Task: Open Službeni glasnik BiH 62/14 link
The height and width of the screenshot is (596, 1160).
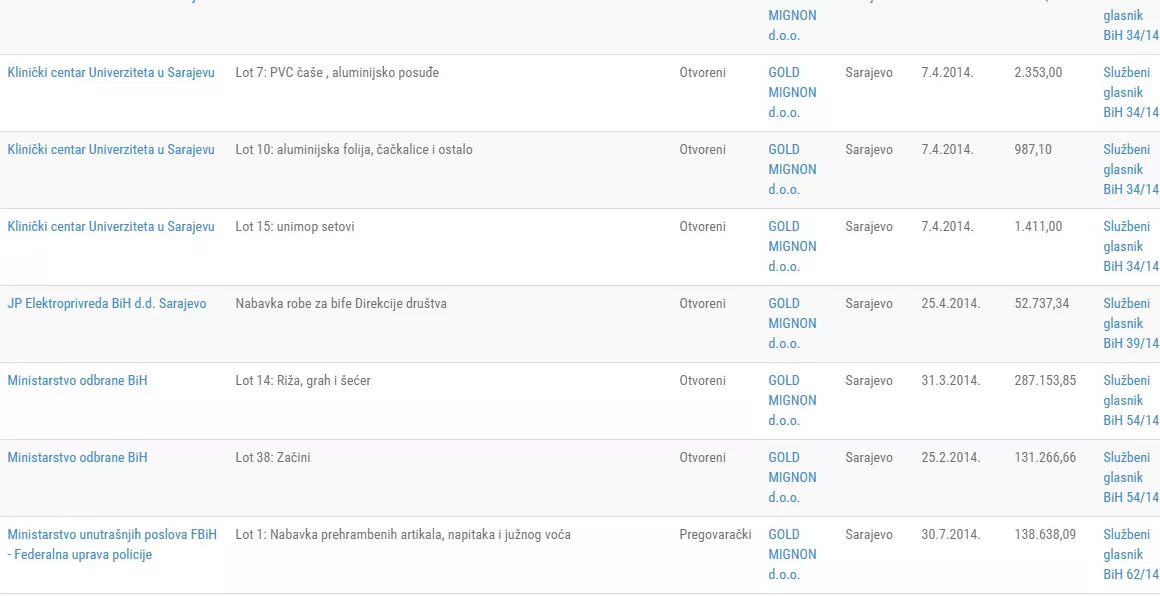Action: 1130,554
